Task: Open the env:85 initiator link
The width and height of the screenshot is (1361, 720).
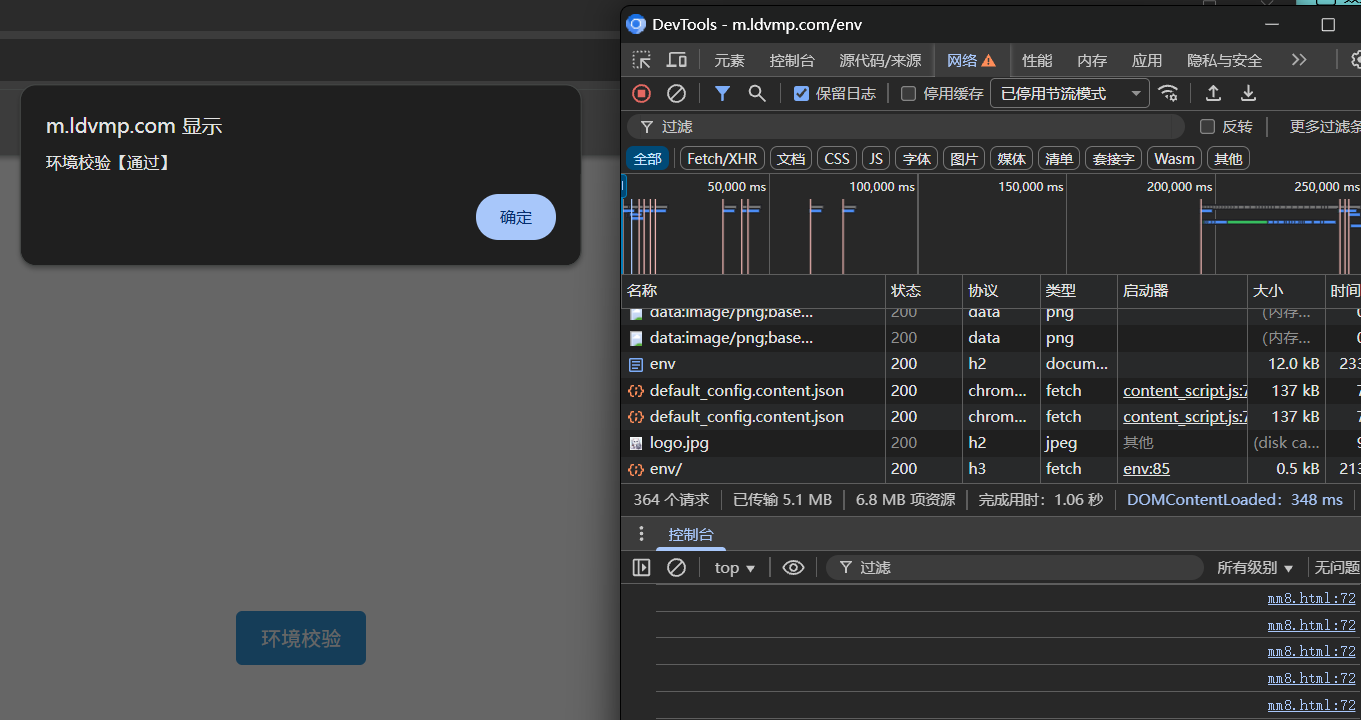Action: point(1146,469)
